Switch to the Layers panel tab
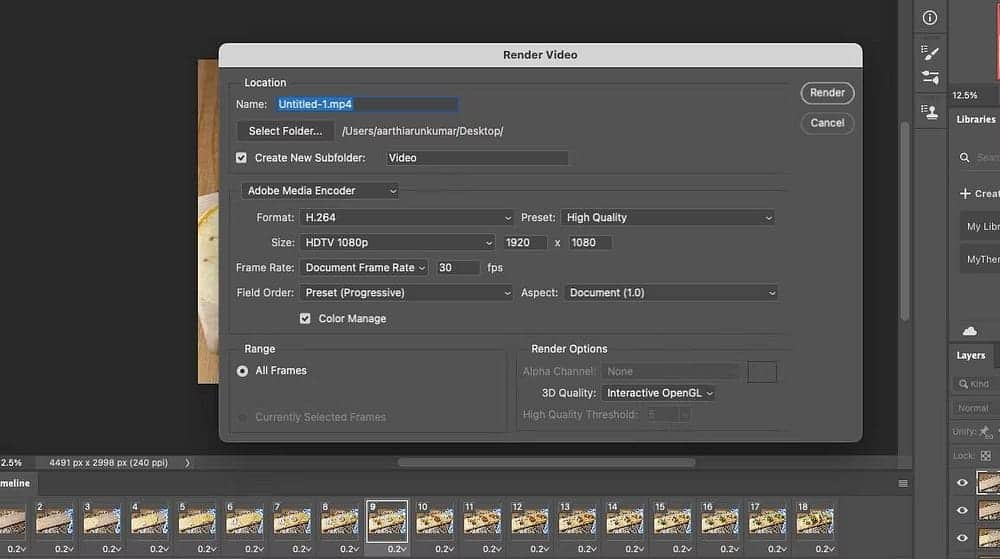This screenshot has width=1000, height=559. click(970, 355)
